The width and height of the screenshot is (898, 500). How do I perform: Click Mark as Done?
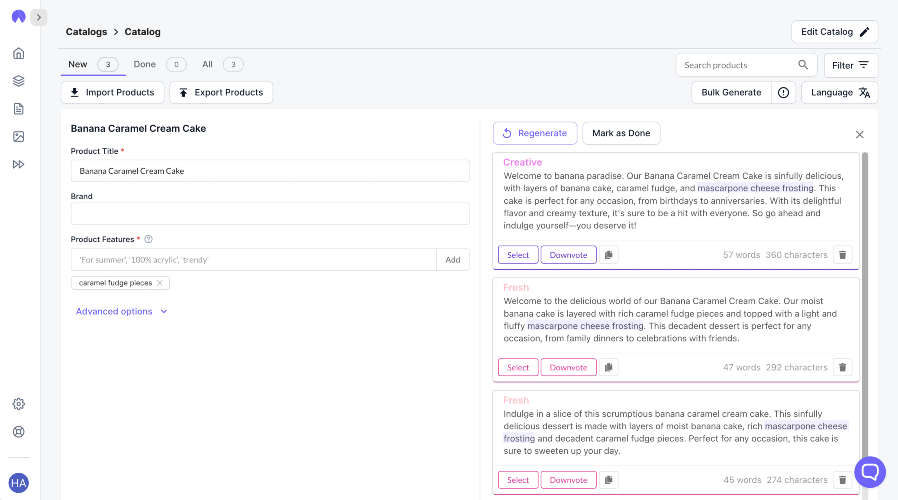pos(621,133)
